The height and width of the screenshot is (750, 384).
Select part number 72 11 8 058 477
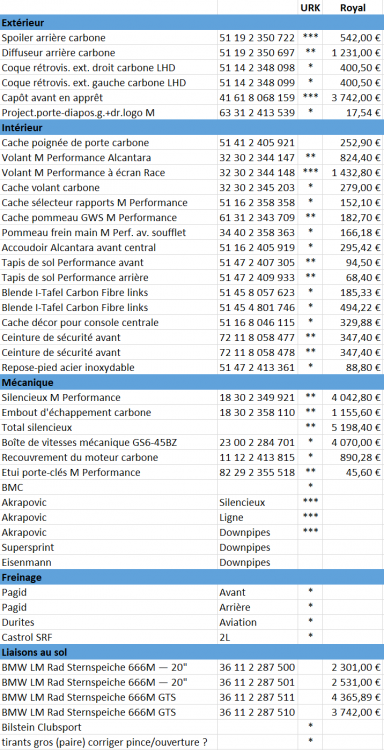click(258, 338)
